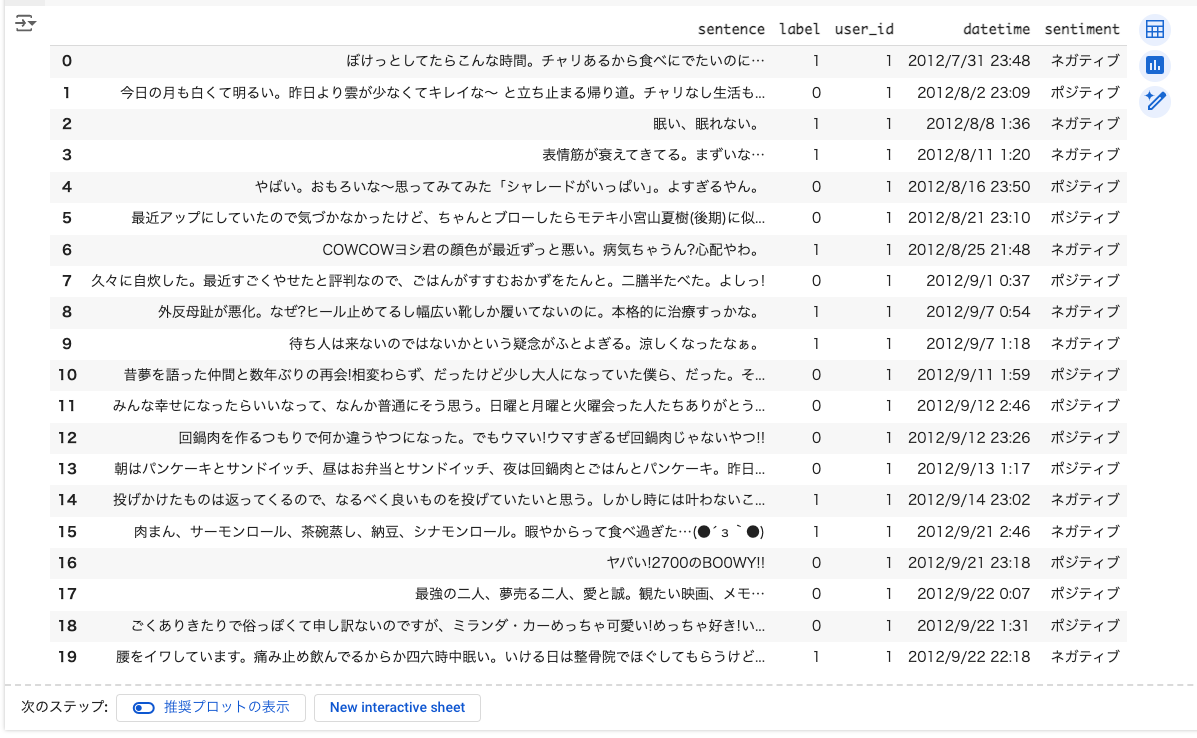1197x738 pixels.
Task: Click the sentence starting 腰をイワしています
Action: tap(440, 656)
